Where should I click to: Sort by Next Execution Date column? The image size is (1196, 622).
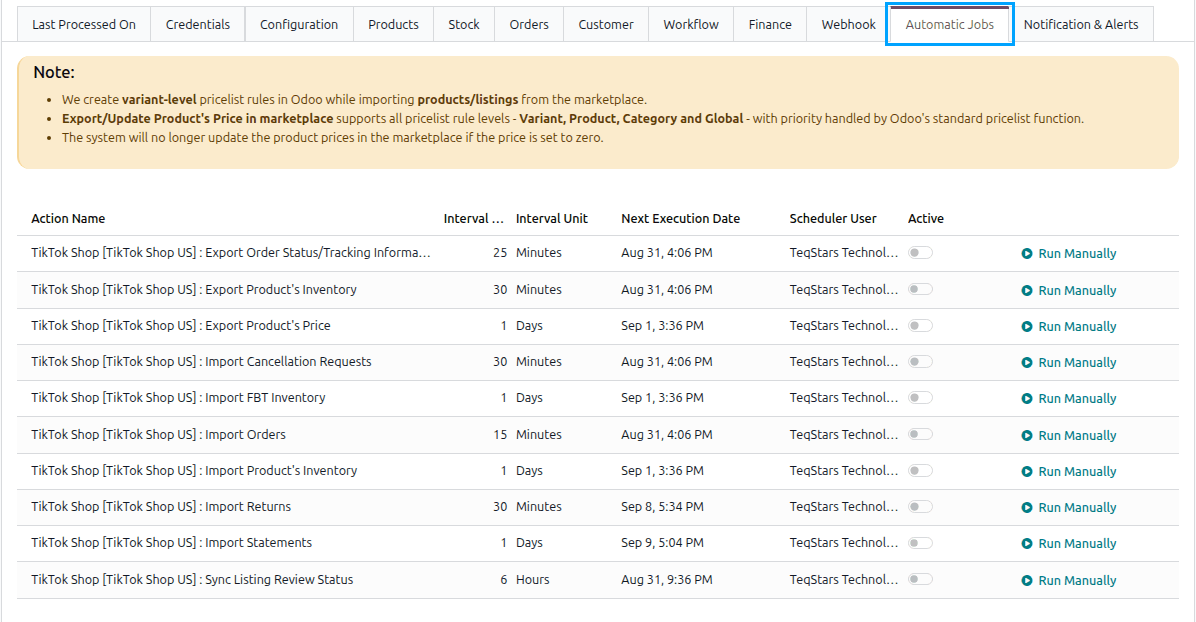click(680, 218)
